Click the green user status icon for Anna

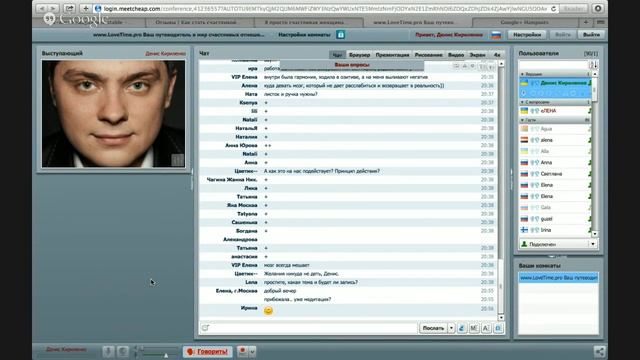(589, 162)
